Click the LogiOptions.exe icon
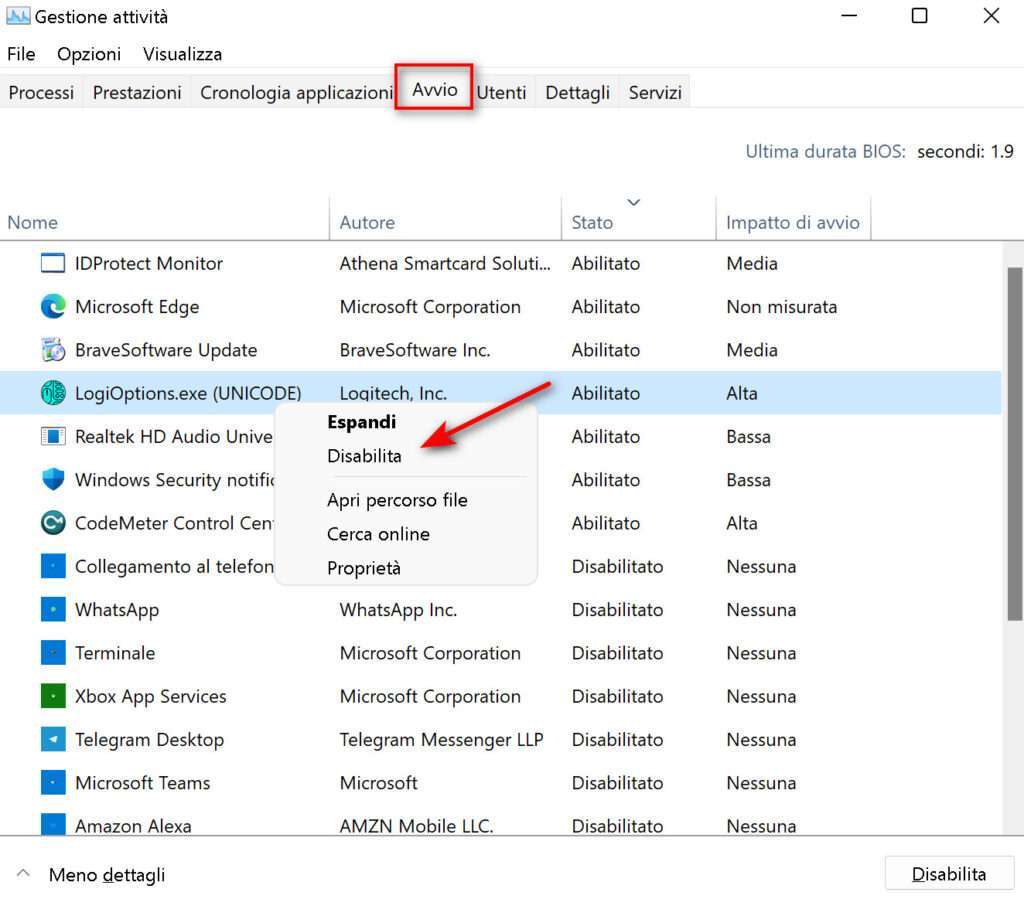 53,393
